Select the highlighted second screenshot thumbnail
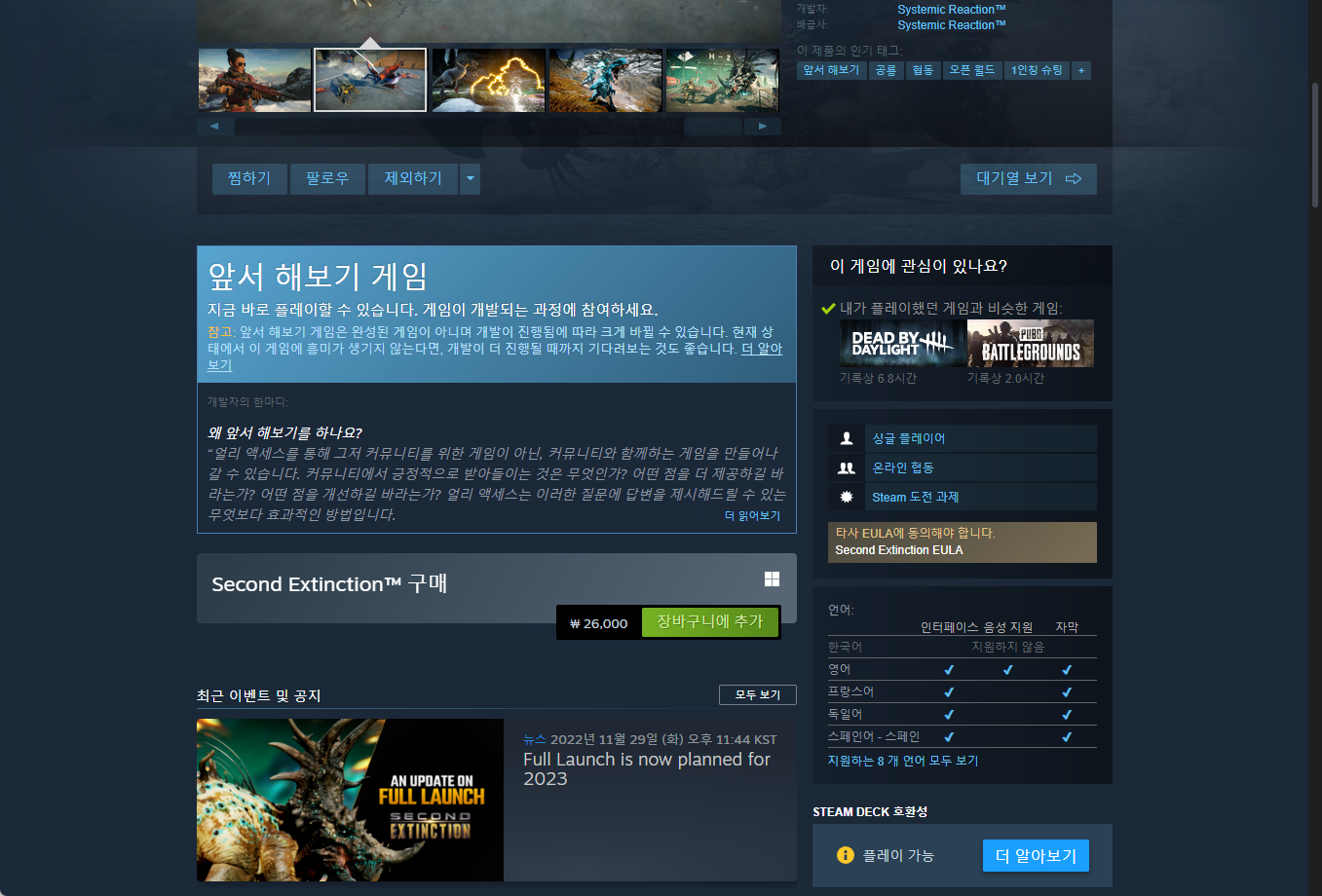This screenshot has width=1322, height=896. tap(370, 80)
